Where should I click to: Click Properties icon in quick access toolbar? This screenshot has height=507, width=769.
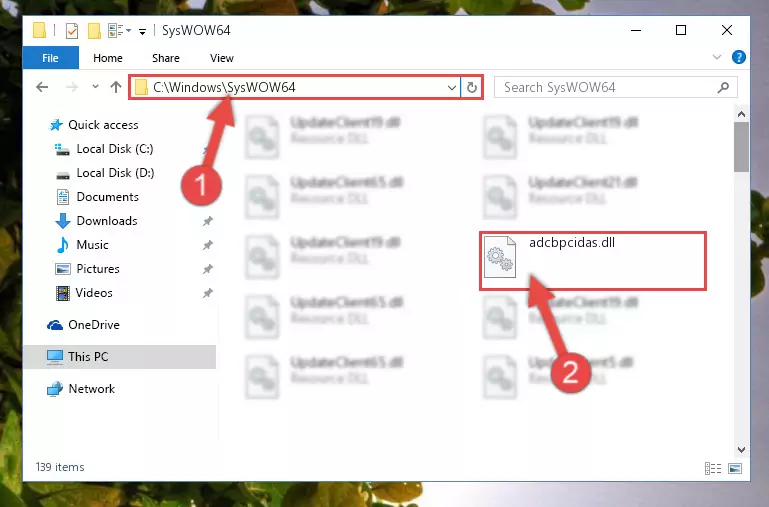click(72, 30)
